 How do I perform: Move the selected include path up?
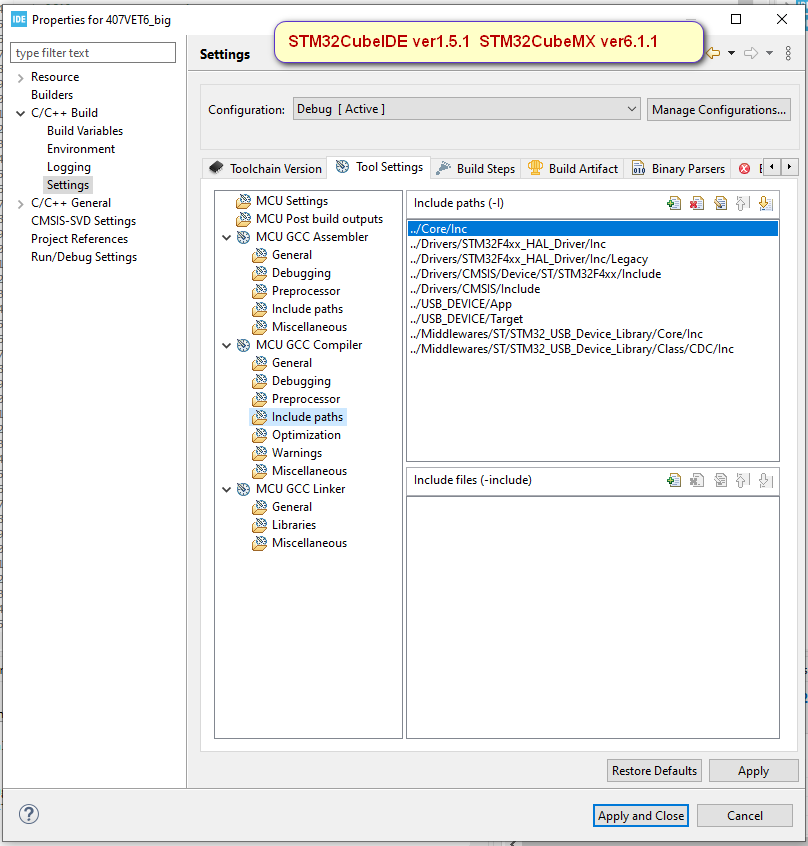tap(743, 203)
